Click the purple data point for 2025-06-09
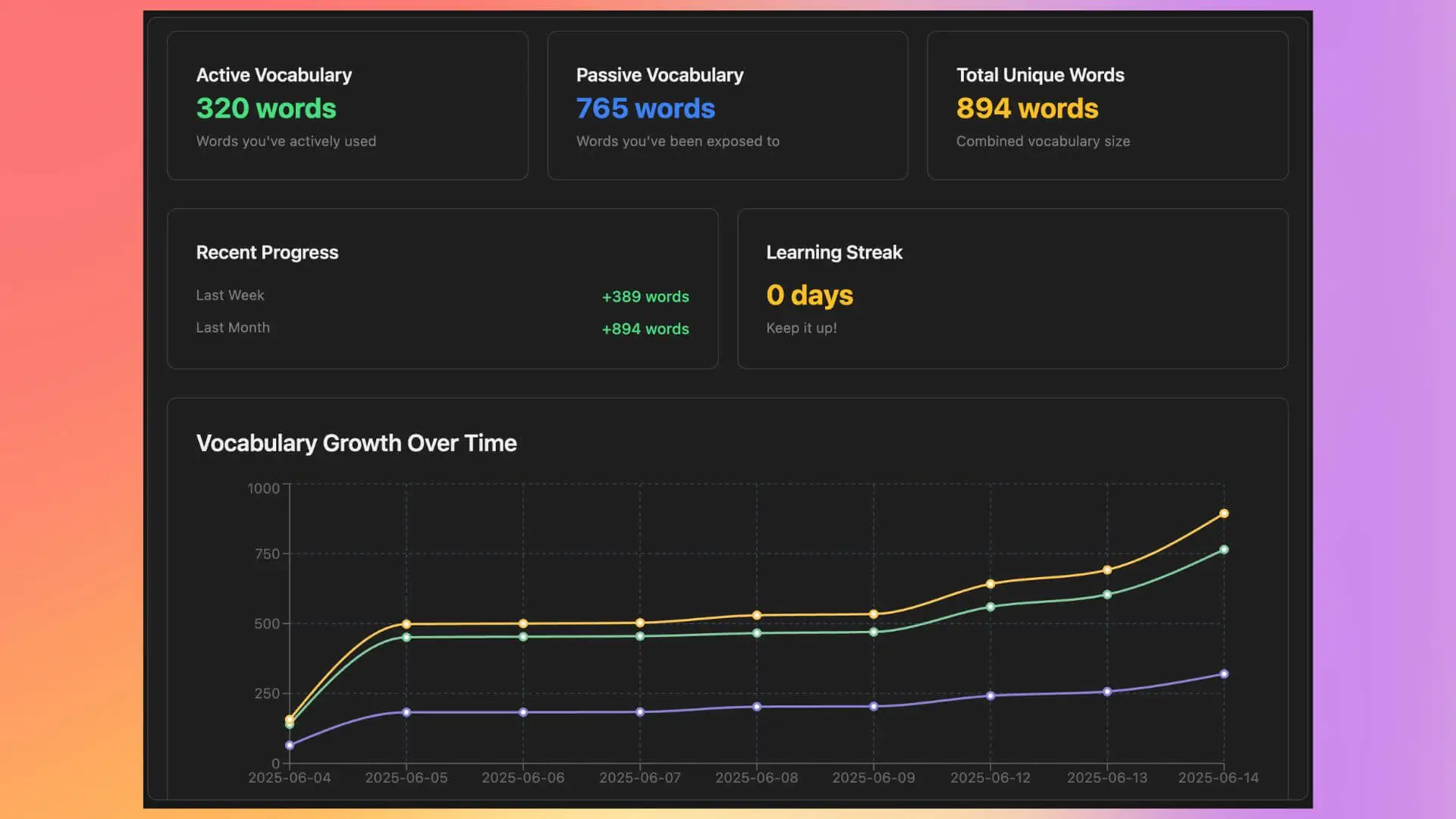The height and width of the screenshot is (819, 1456). pyautogui.click(x=874, y=705)
